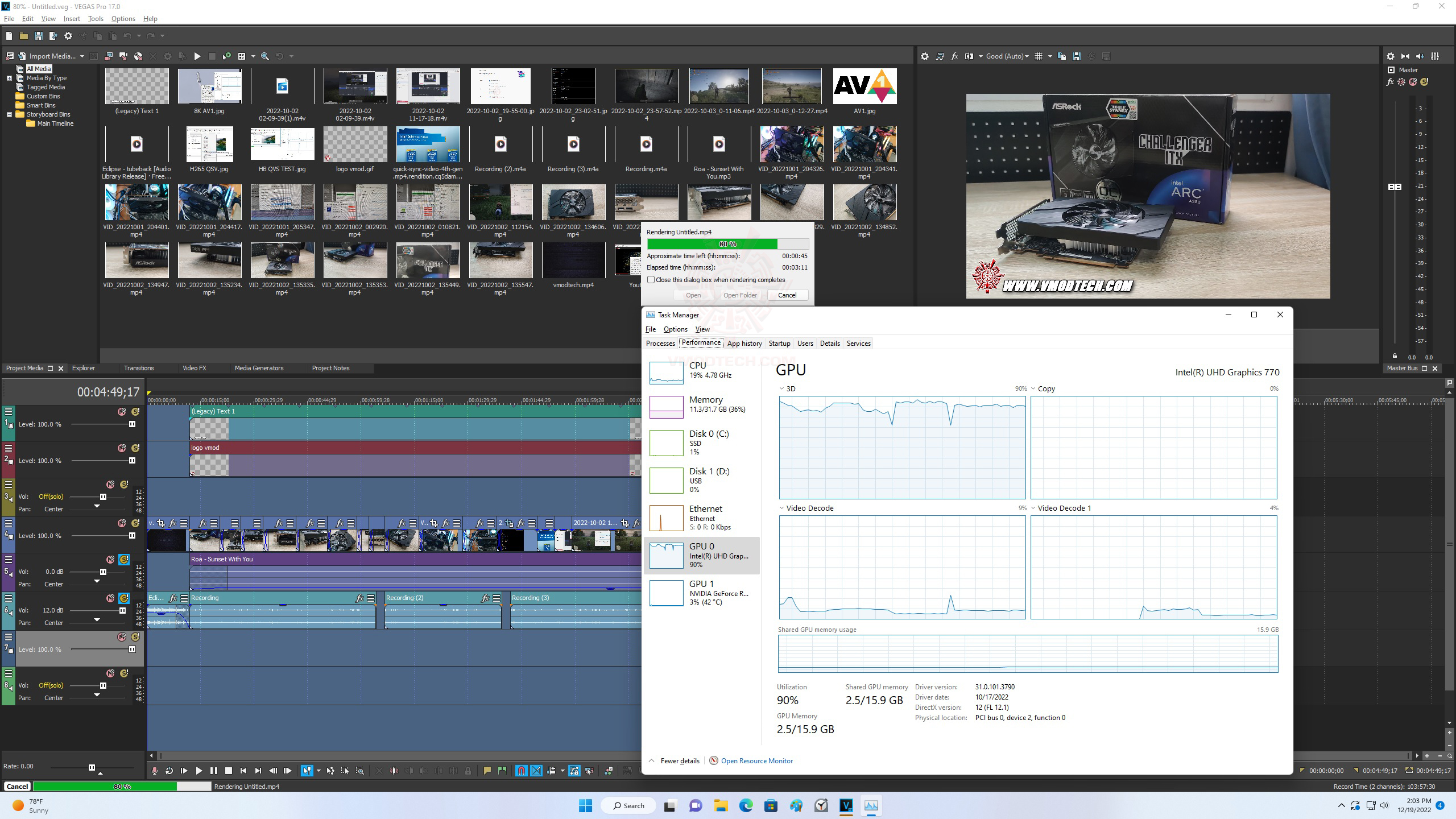This screenshot has width=1456, height=819.
Task: Click the Loop Playback icon in transport bar
Action: point(169,771)
